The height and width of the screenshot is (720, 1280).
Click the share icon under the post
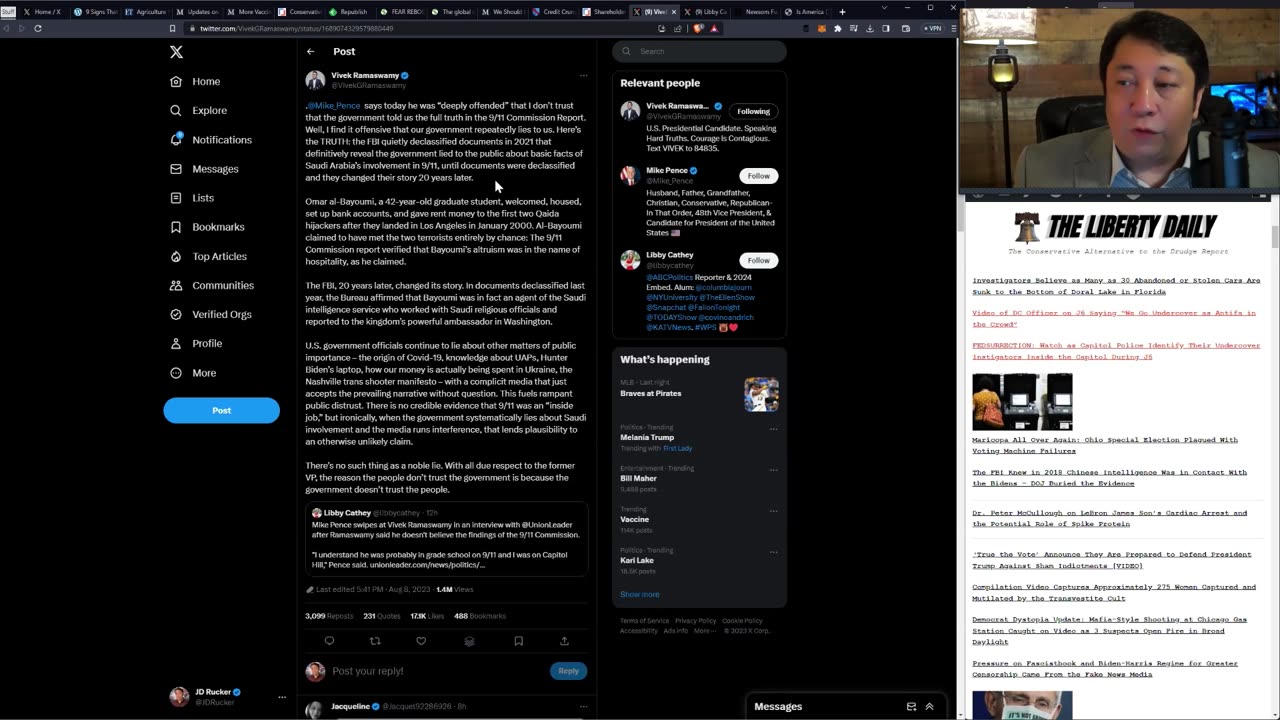[564, 641]
